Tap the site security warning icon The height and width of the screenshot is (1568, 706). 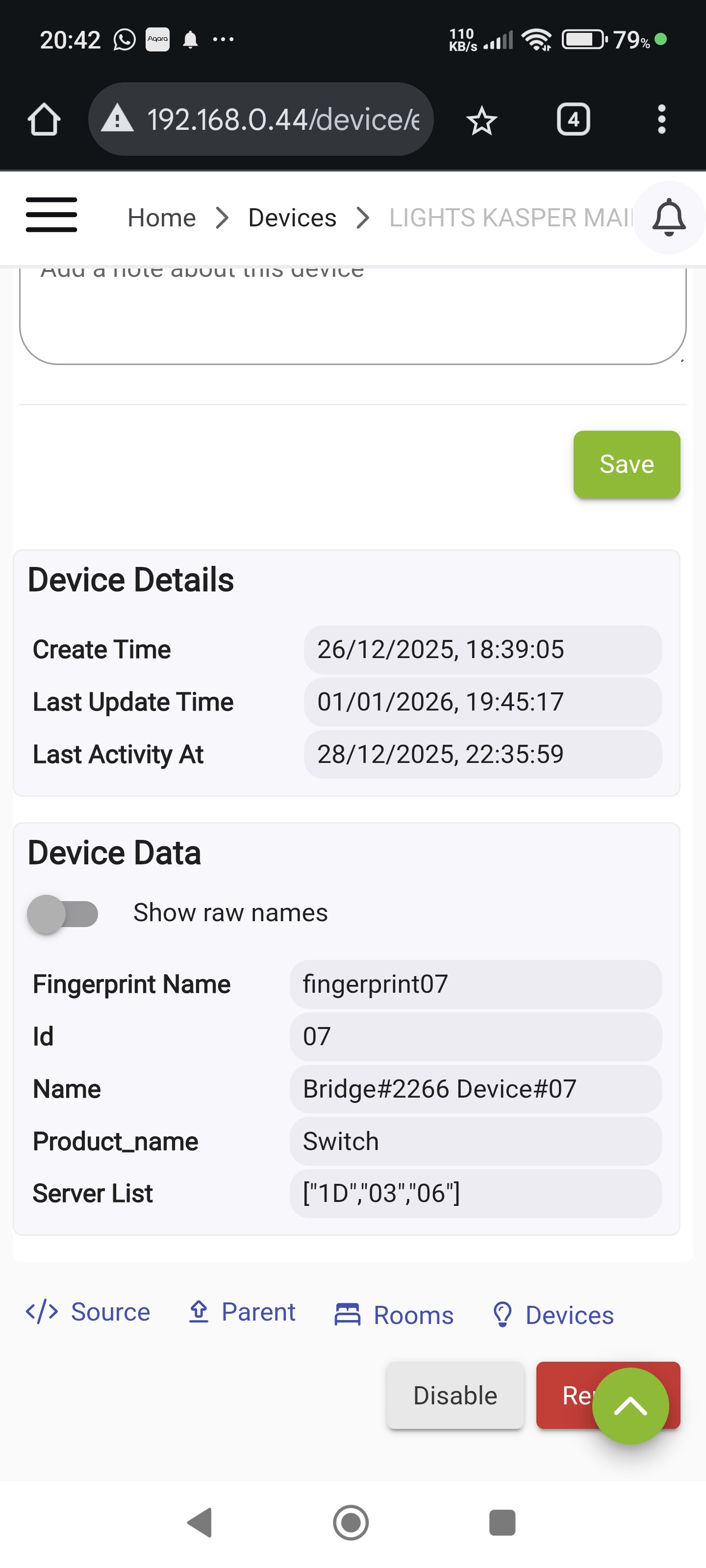[117, 118]
